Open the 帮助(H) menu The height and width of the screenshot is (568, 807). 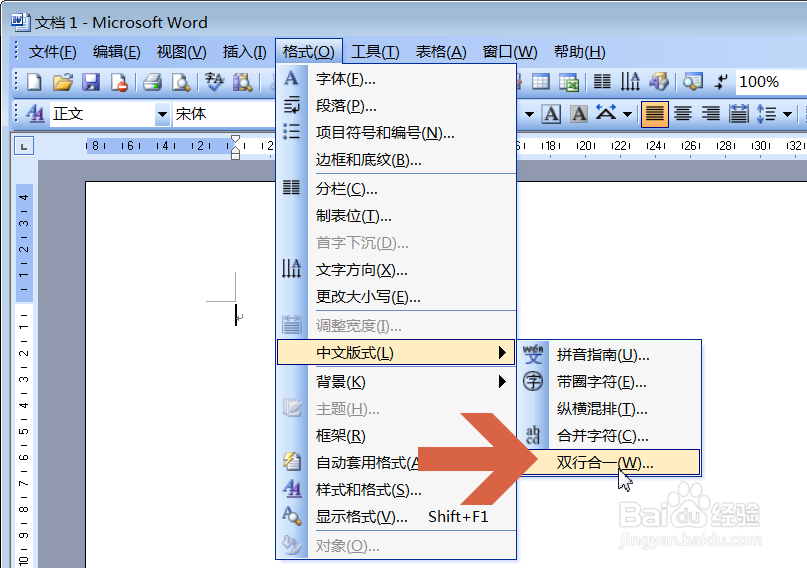point(580,51)
